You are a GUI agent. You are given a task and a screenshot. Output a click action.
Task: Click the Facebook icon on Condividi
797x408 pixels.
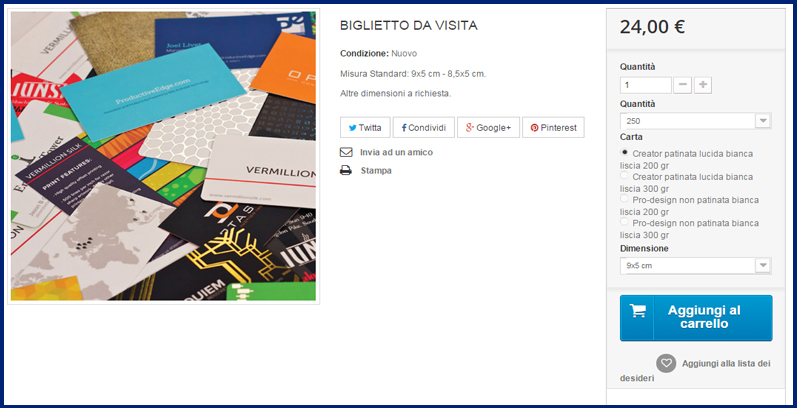[404, 128]
